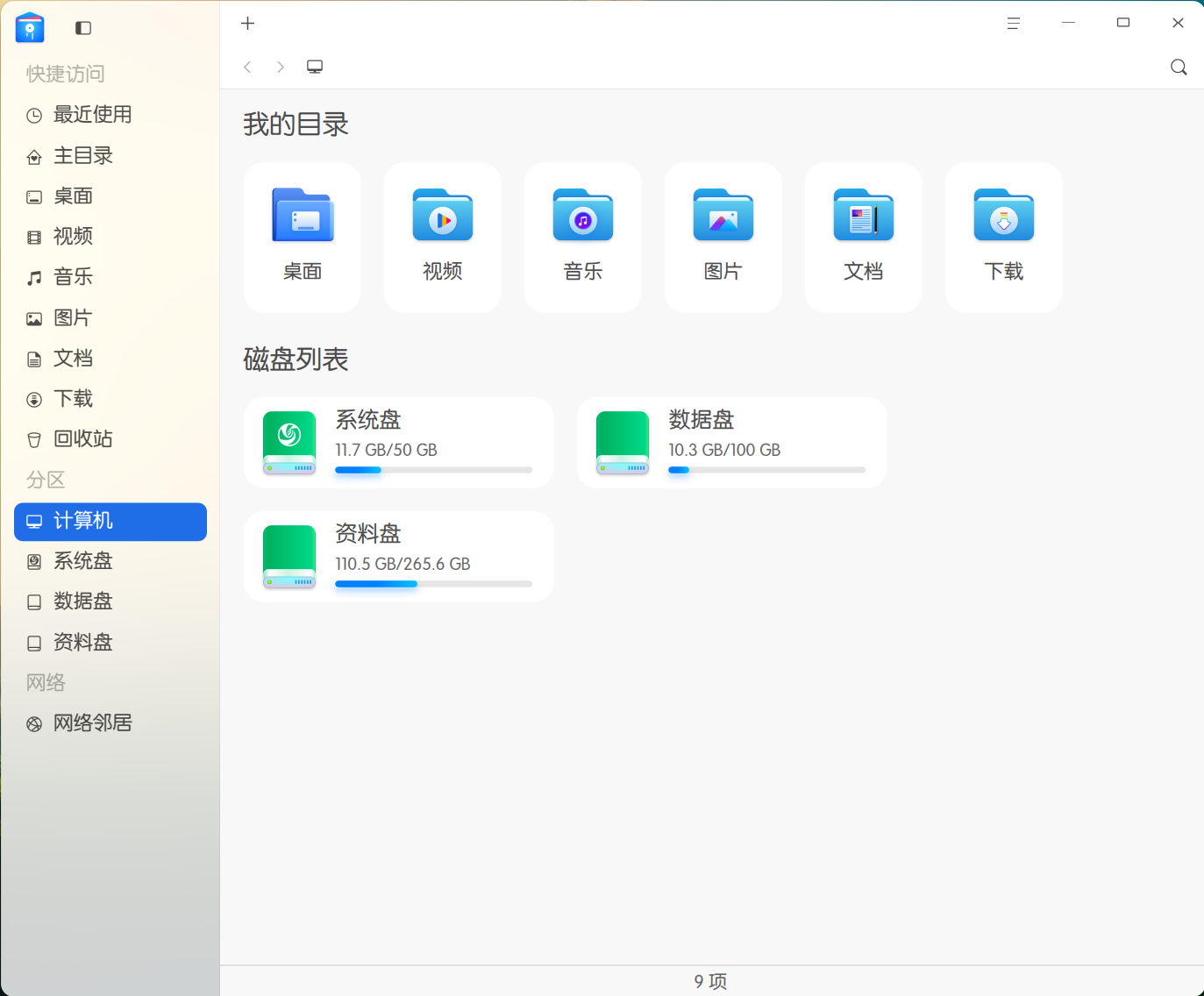Screen dimensions: 1204x996
Task: Click the 10.3 GB/100 GB text
Action: (x=724, y=450)
